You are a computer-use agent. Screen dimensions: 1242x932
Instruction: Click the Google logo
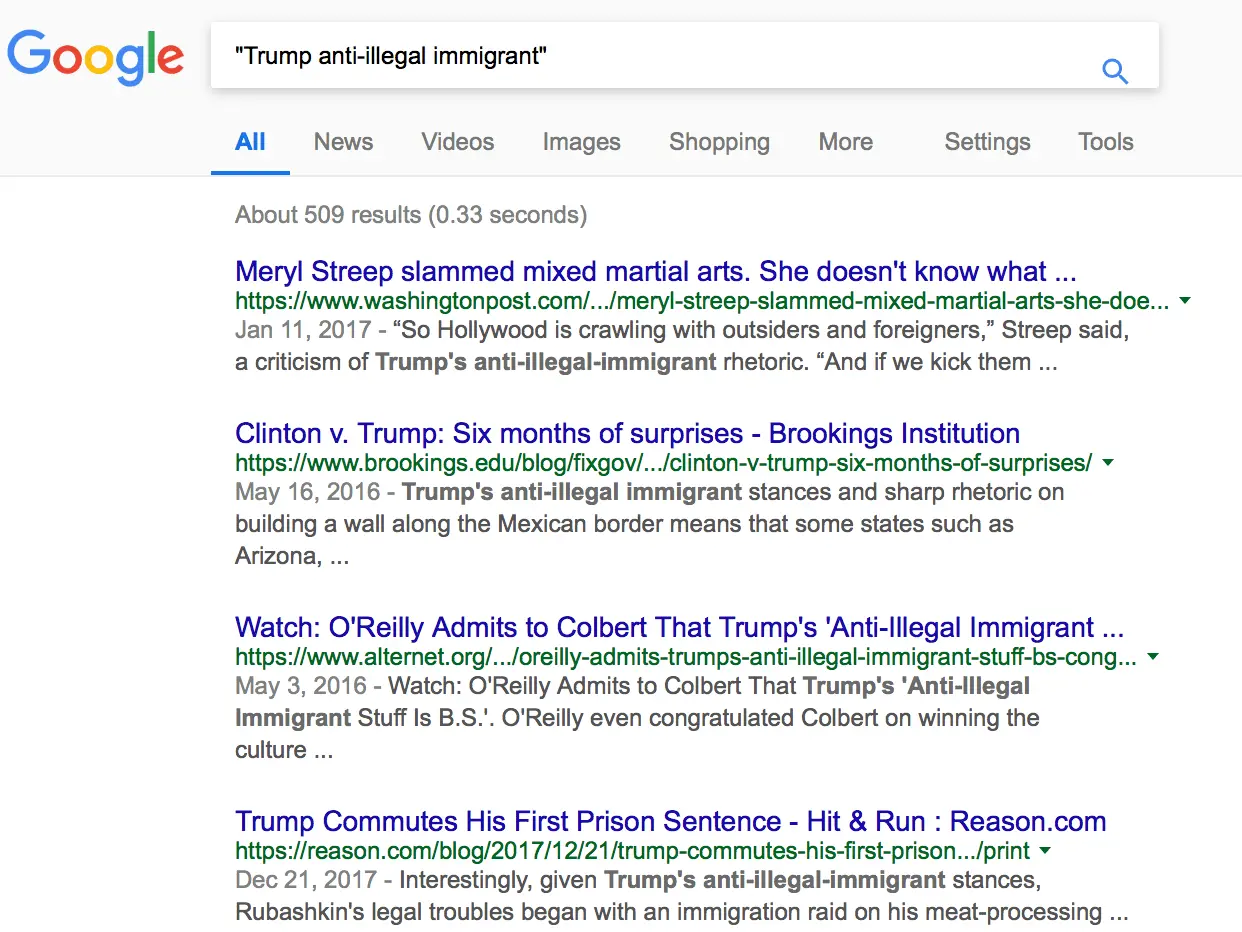(x=96, y=57)
